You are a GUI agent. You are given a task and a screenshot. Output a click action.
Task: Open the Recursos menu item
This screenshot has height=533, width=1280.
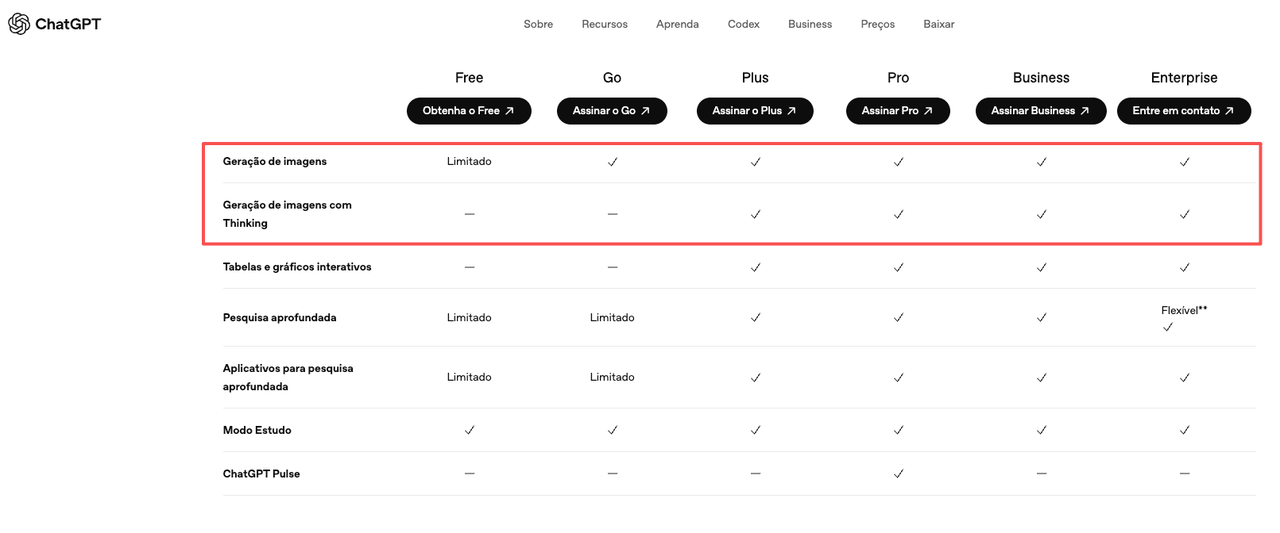[605, 24]
